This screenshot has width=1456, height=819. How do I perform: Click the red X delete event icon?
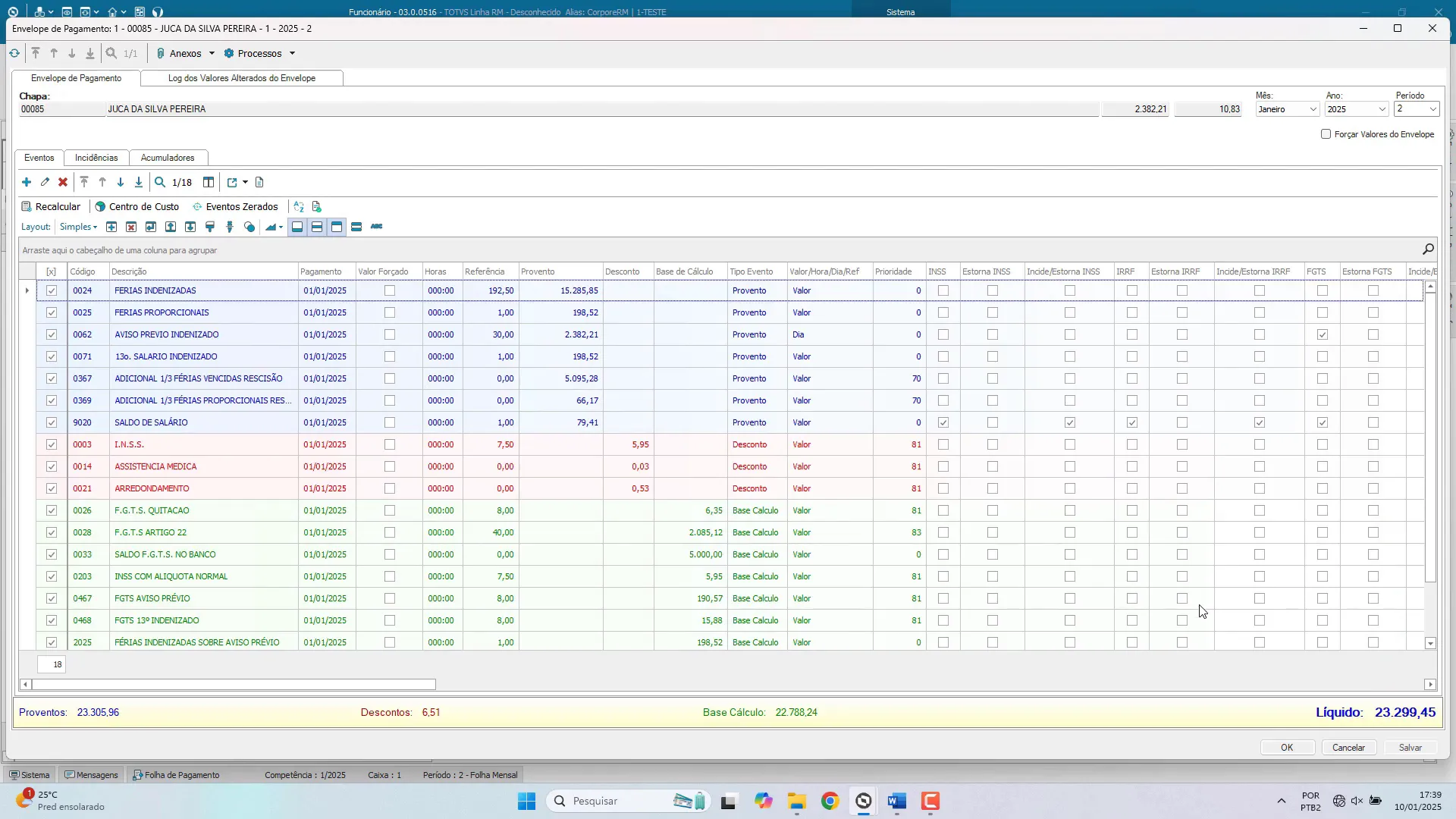(63, 182)
